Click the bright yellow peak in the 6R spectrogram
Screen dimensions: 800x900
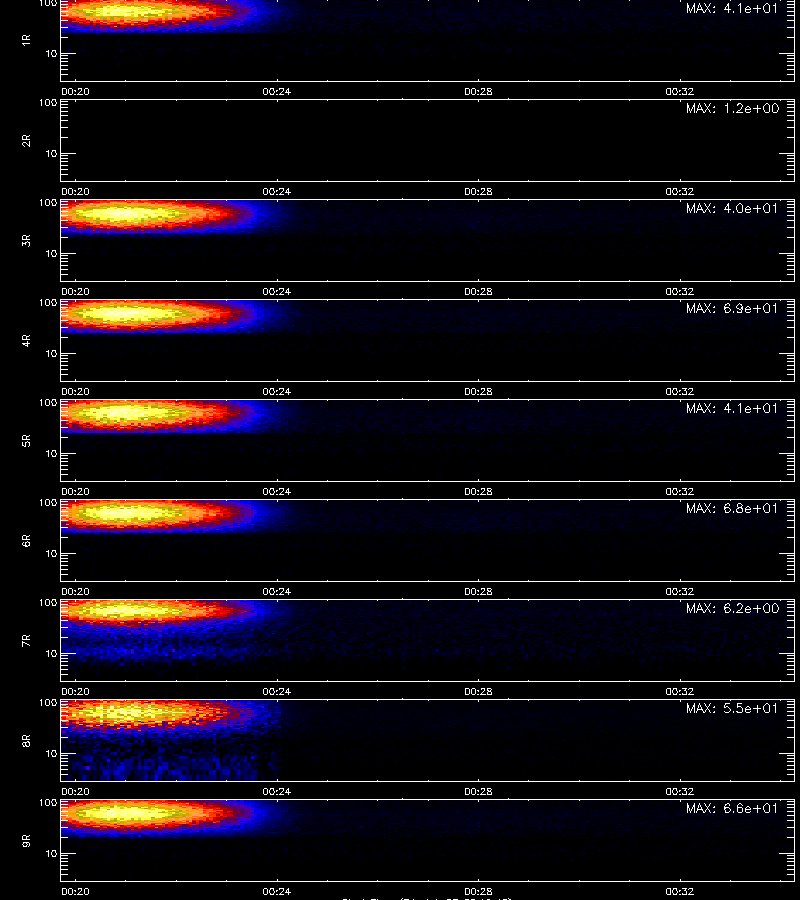tap(129, 513)
